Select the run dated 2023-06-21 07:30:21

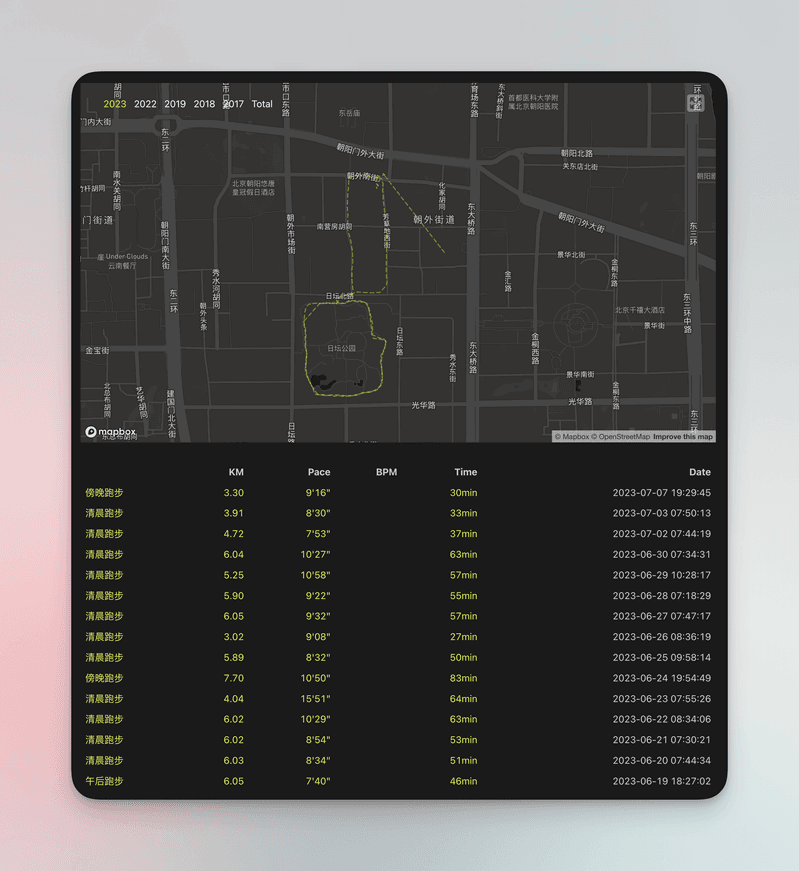398,740
